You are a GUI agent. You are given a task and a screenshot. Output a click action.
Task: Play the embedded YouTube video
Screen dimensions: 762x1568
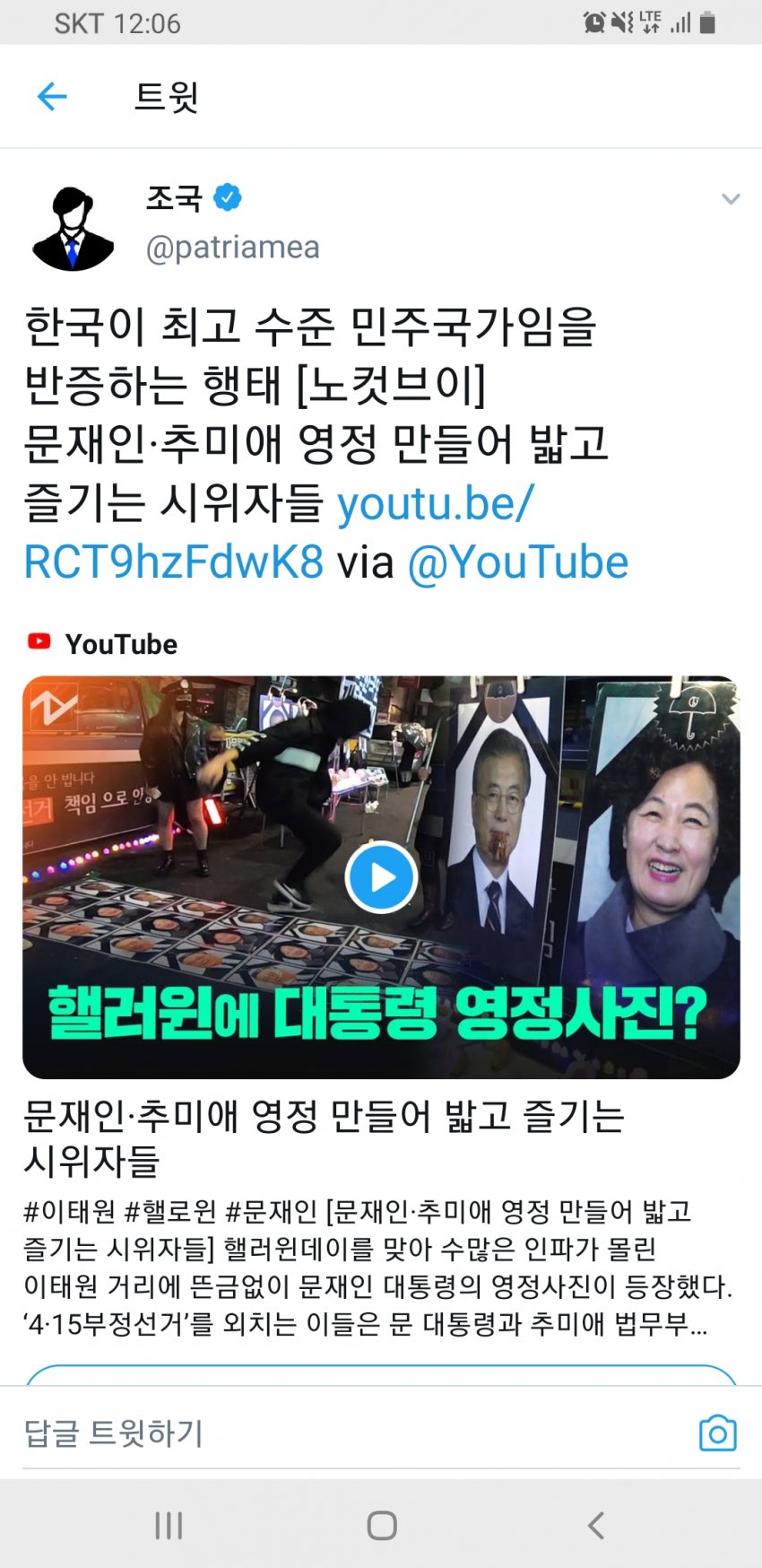coord(381,876)
